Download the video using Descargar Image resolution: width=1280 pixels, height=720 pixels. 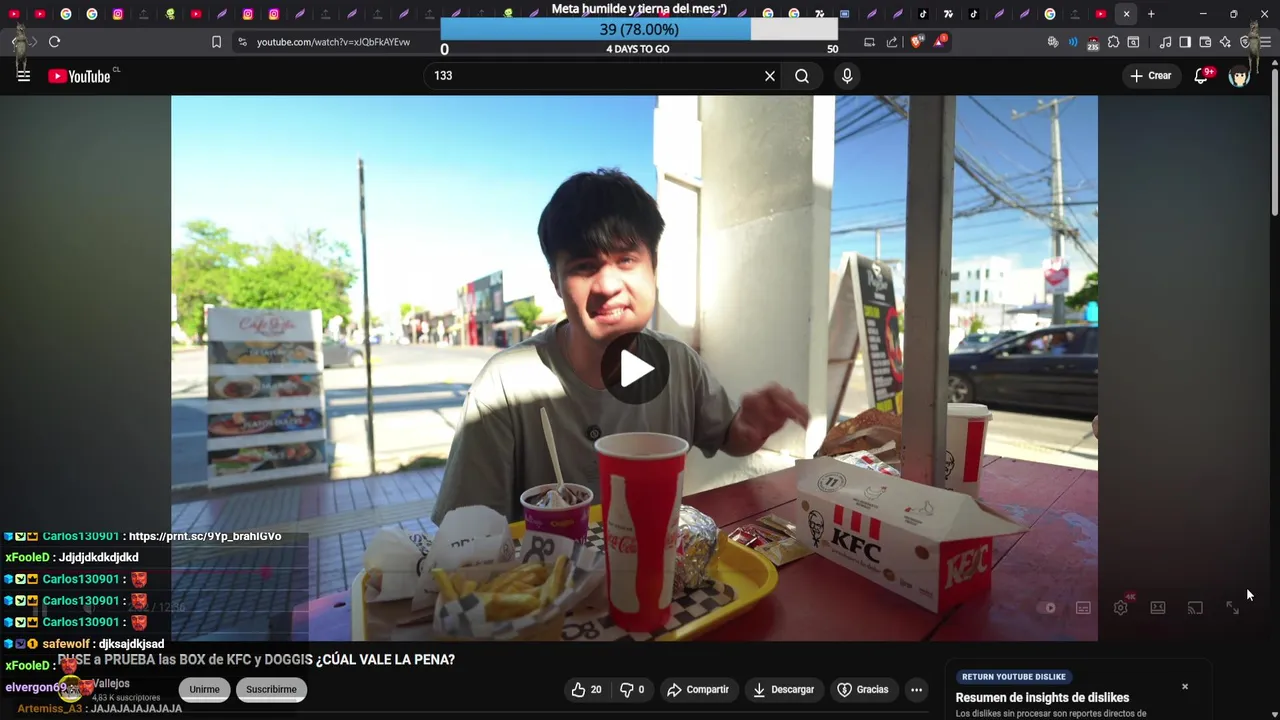point(783,690)
